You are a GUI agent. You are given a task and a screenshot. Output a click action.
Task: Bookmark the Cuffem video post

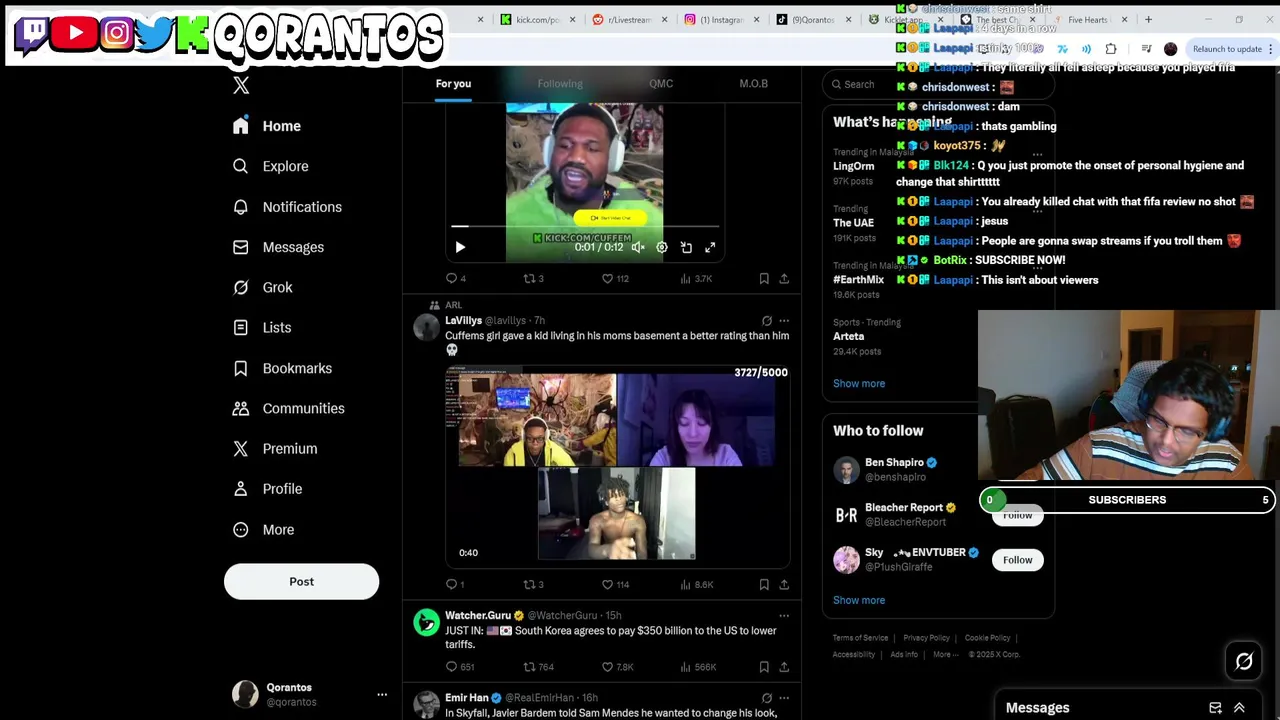[764, 278]
